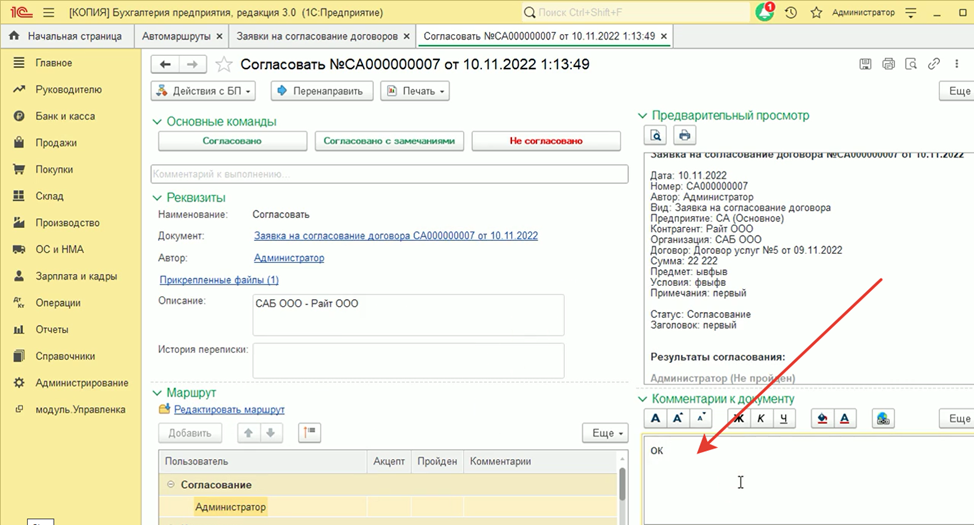Open Банк и касса section
The width and height of the screenshot is (974, 525).
coord(65,116)
